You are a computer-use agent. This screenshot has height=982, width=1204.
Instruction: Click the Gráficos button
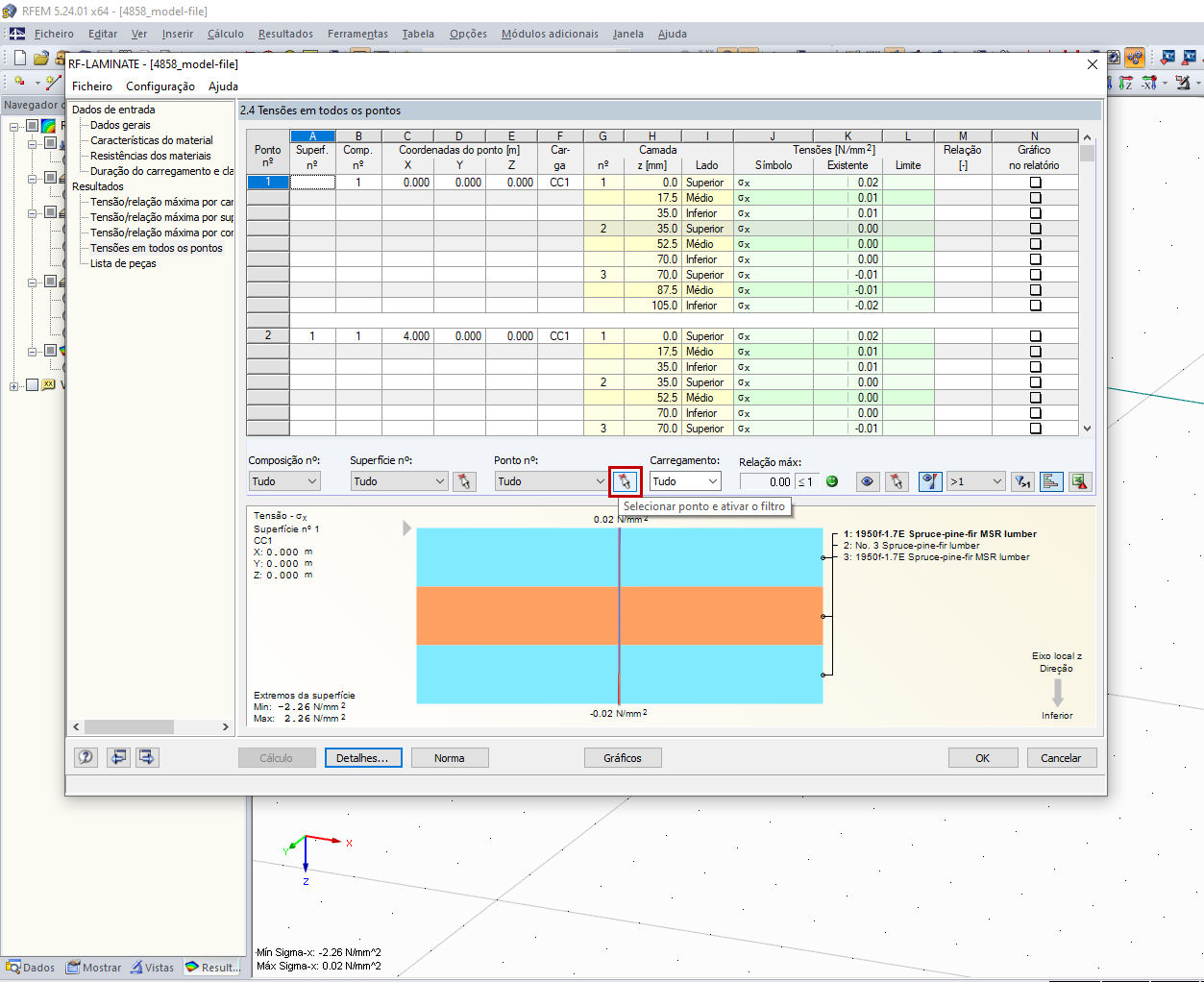coord(623,758)
